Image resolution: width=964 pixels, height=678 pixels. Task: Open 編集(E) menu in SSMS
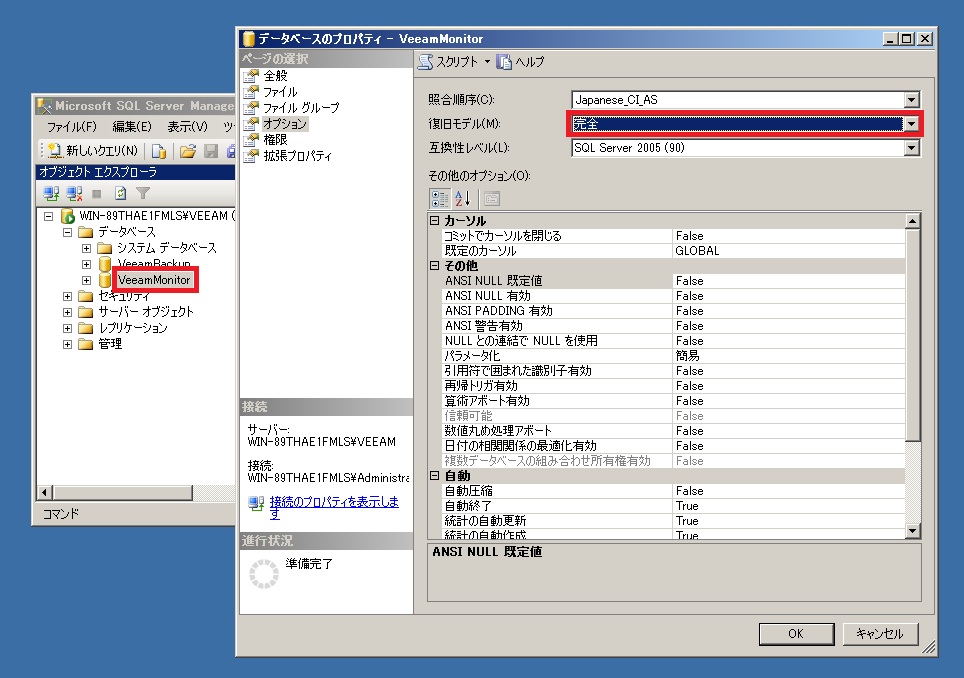click(x=132, y=127)
